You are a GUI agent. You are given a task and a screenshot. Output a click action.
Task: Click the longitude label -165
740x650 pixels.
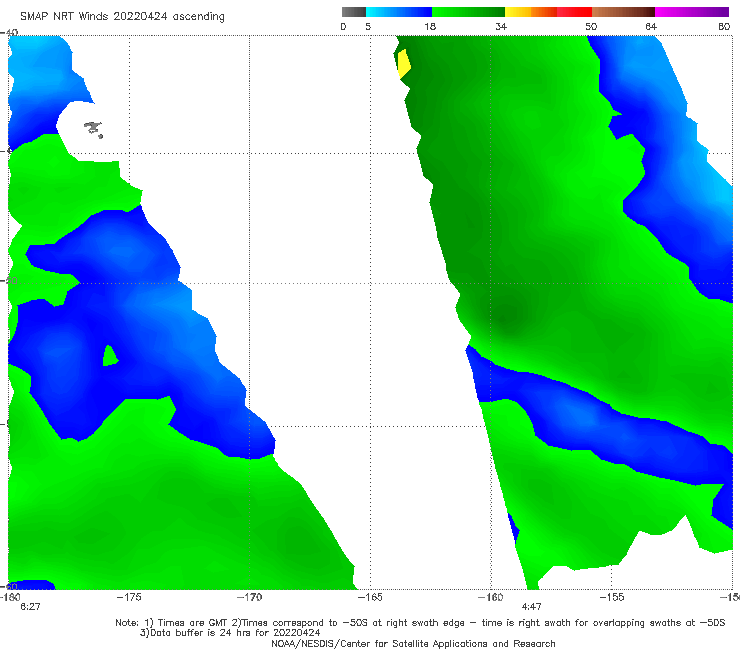[x=370, y=597]
